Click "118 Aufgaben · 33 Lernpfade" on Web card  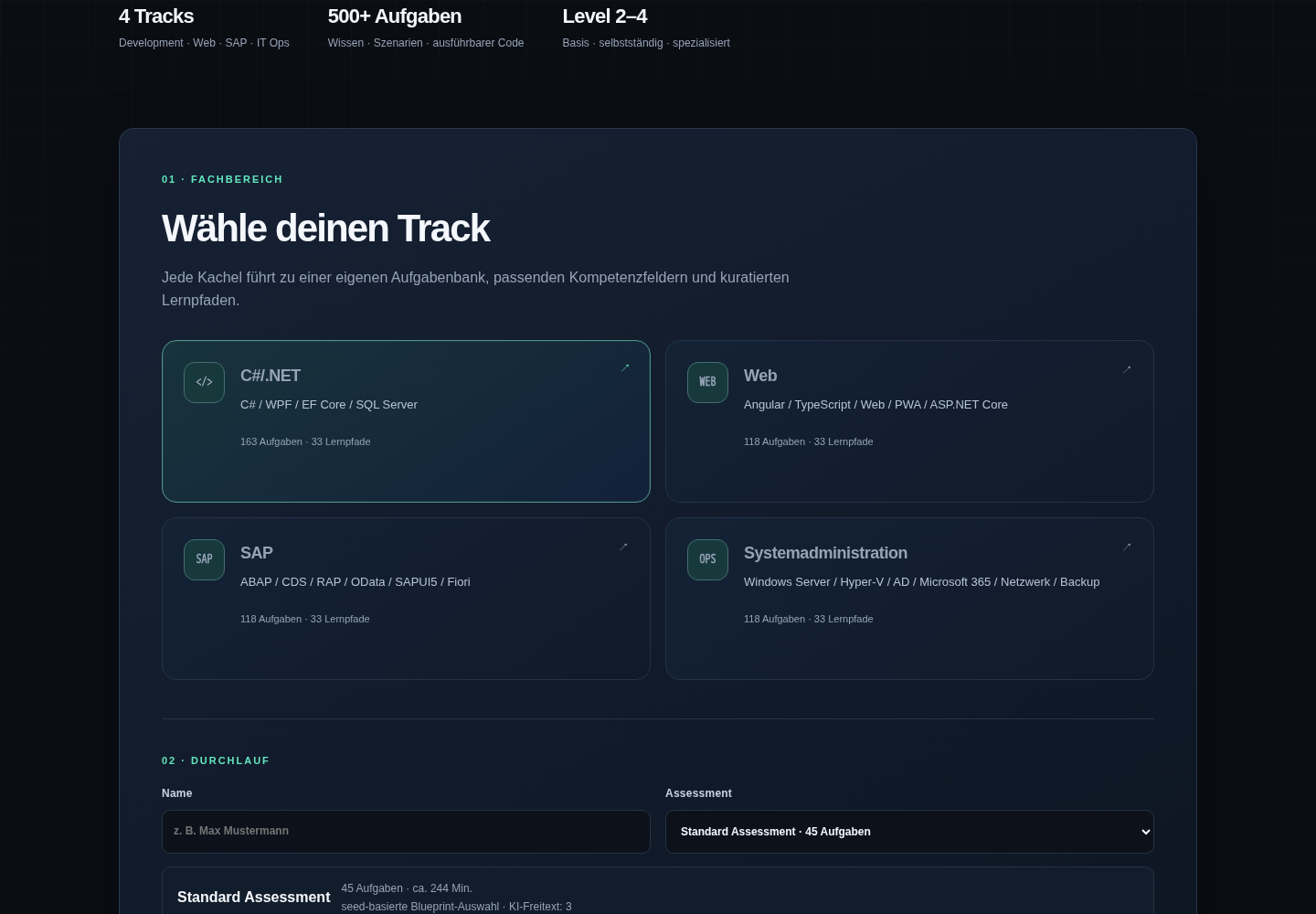[x=808, y=441]
